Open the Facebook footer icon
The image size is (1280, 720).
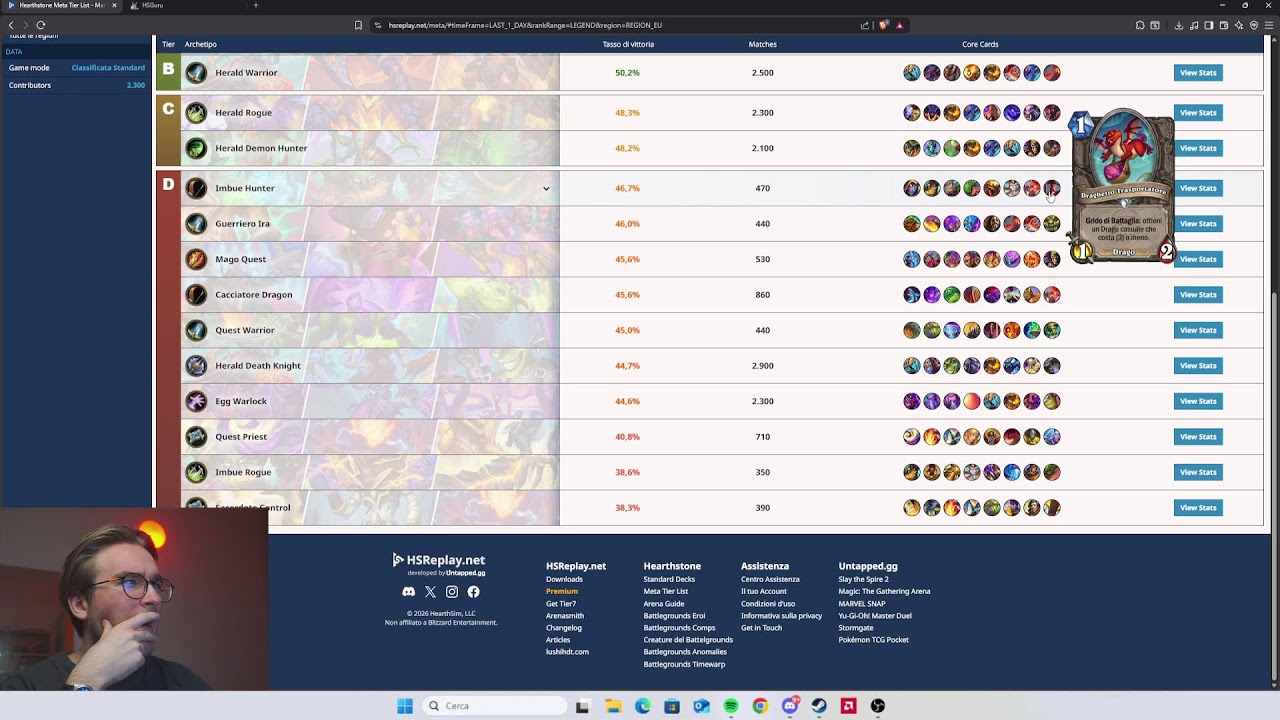click(x=473, y=592)
